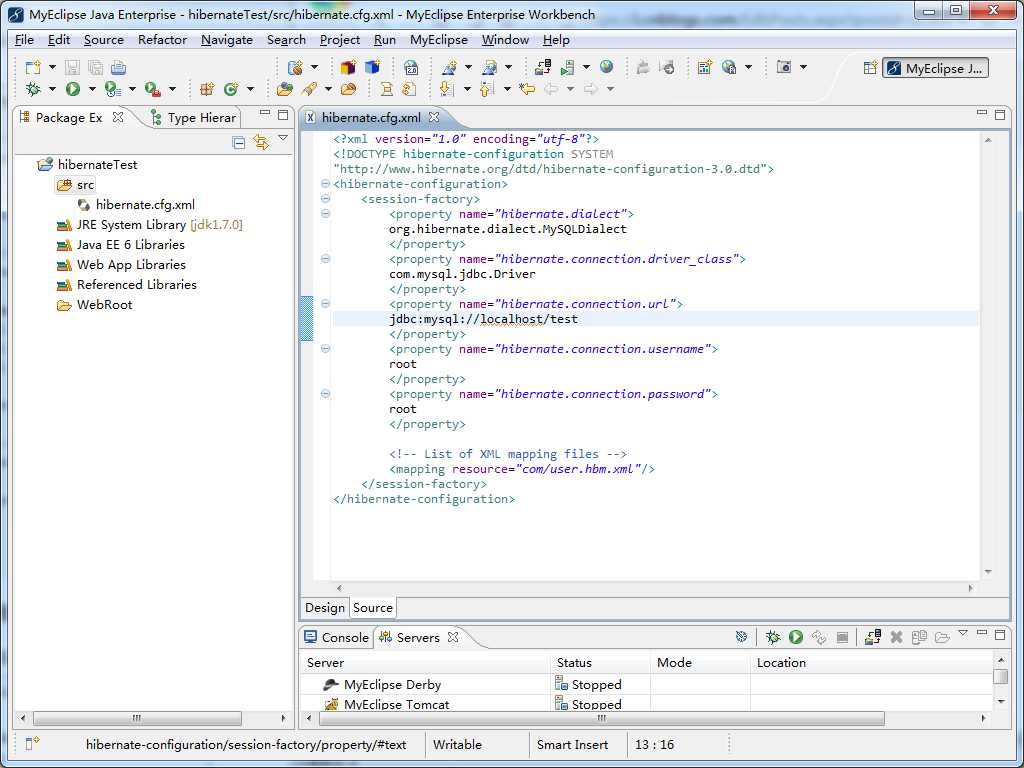Open the Debug dropdown arrow
This screenshot has height=768, width=1024.
pos(52,89)
